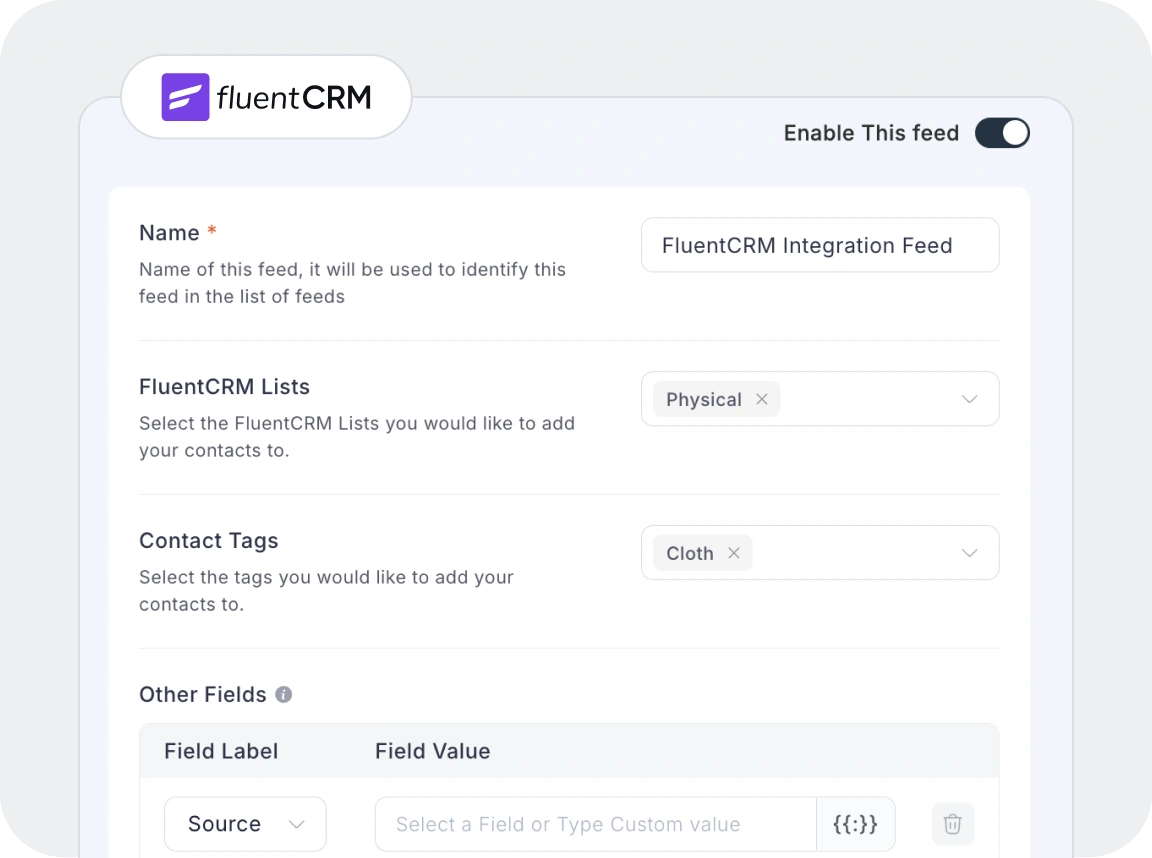Click the Field Label column header
Viewport: 1152px width, 858px height.
pos(221,751)
